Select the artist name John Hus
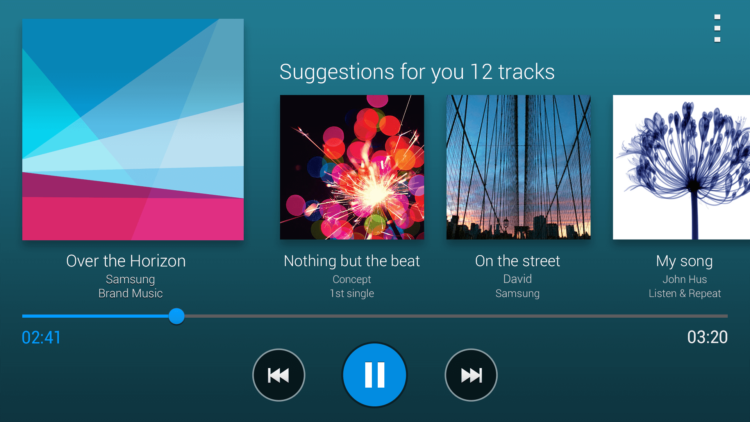The height and width of the screenshot is (422, 750). (x=684, y=279)
